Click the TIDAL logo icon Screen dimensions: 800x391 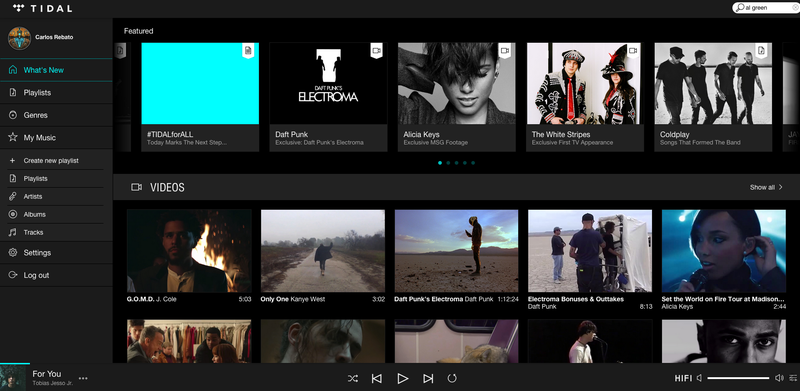click(18, 8)
